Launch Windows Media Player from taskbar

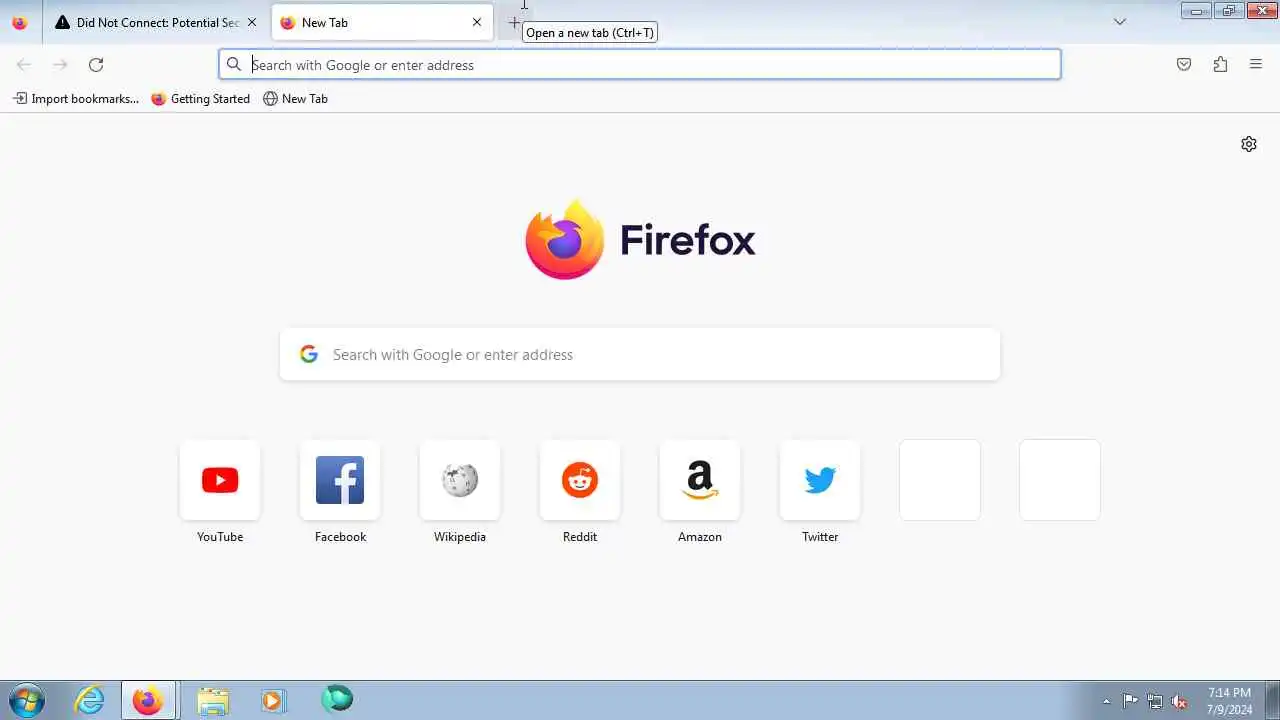click(273, 700)
